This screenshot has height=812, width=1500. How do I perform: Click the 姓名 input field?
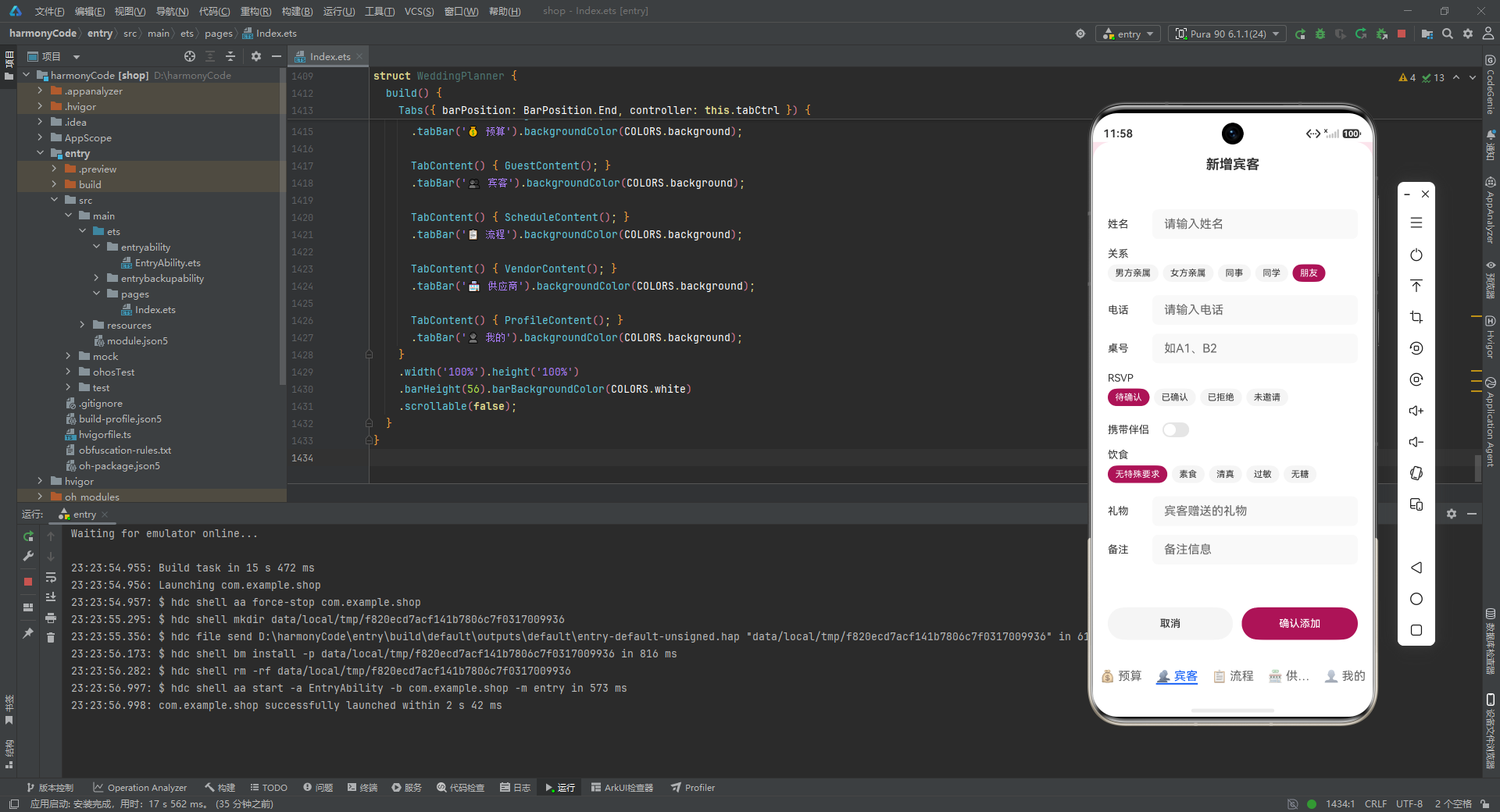click(1255, 224)
